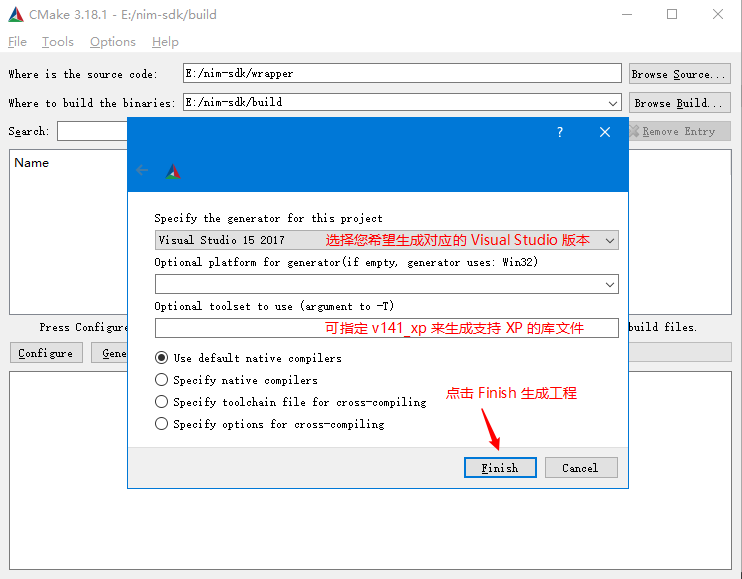
Task: Click the dialog help question mark
Action: click(560, 132)
